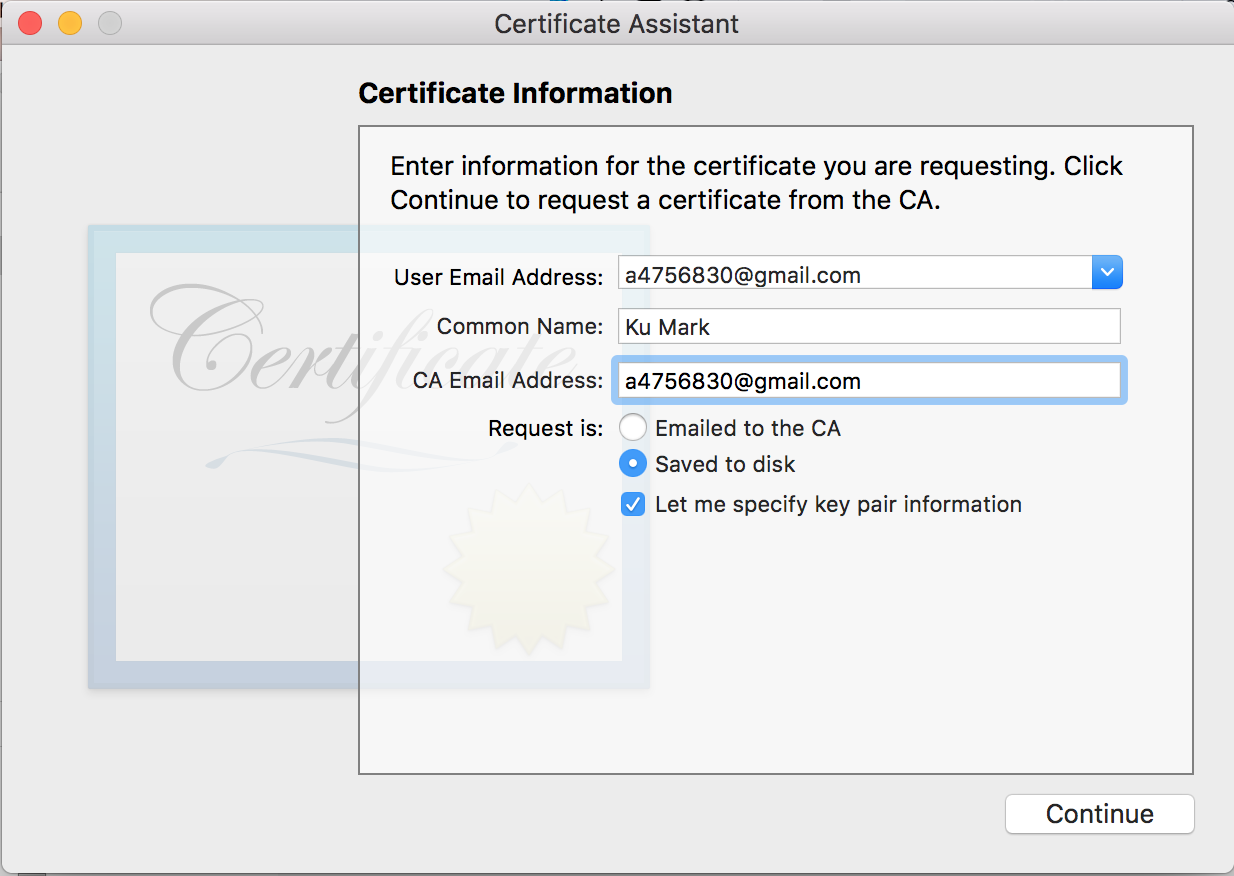The width and height of the screenshot is (1234, 876).
Task: Click the Request is label
Action: [x=545, y=429]
